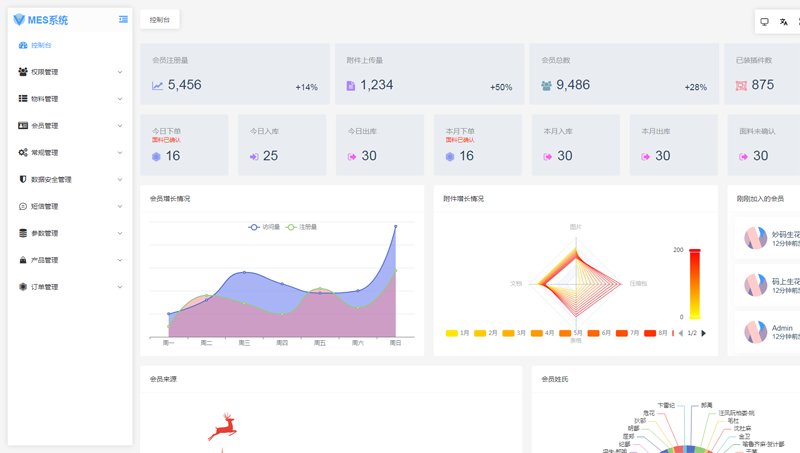Click the 会员管理 ID card icon
The width and height of the screenshot is (800, 453).
23,125
